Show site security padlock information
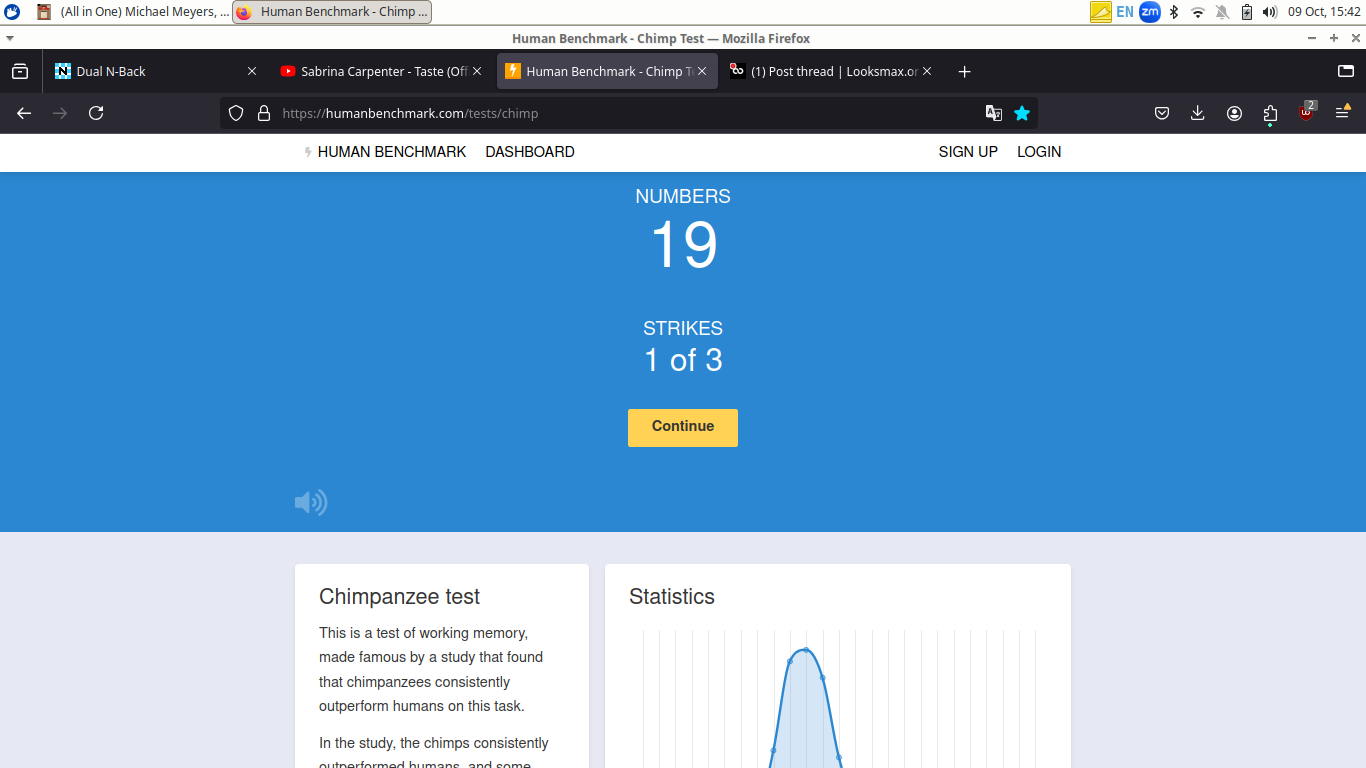Image resolution: width=1366 pixels, height=768 pixels. pyautogui.click(x=264, y=113)
